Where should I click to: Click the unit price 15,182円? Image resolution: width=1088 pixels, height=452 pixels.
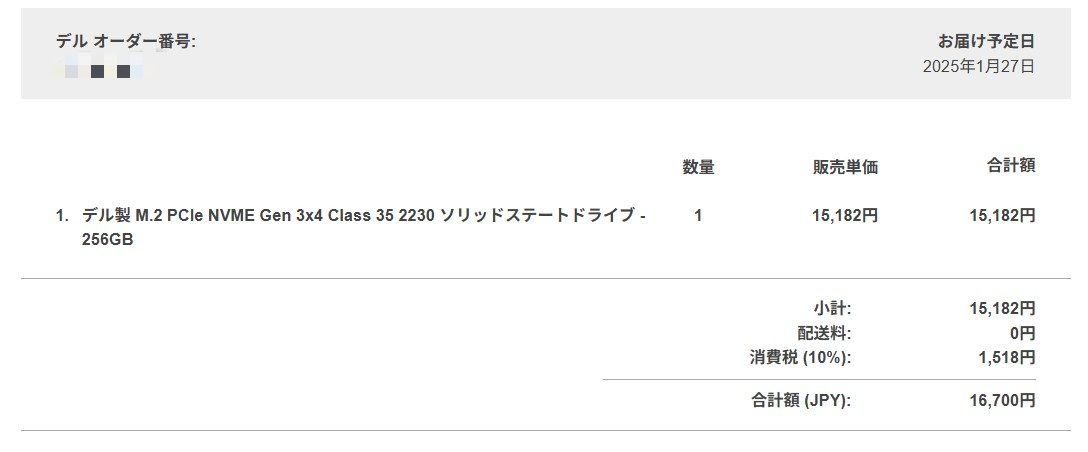tap(845, 216)
